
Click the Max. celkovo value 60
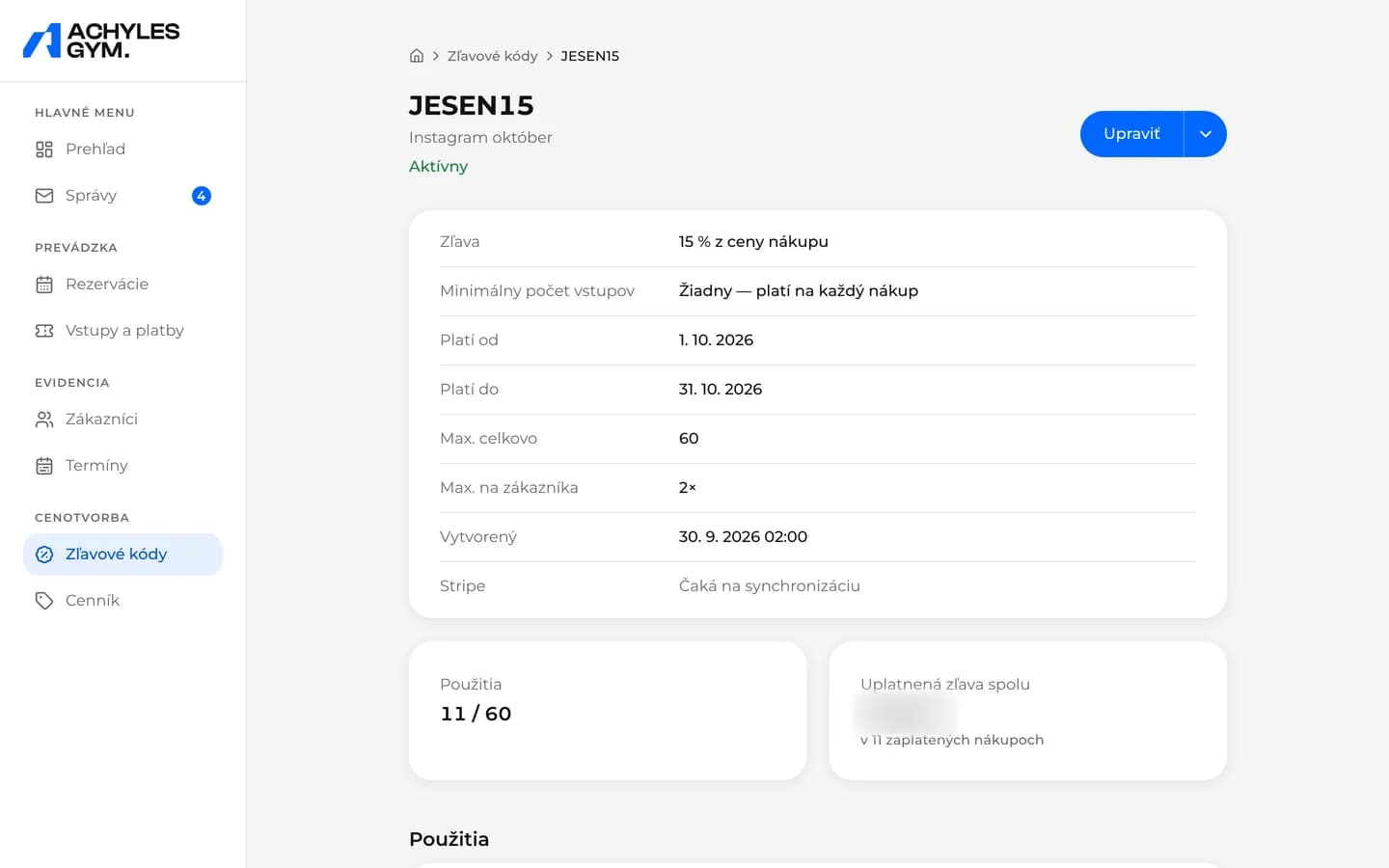689,439
